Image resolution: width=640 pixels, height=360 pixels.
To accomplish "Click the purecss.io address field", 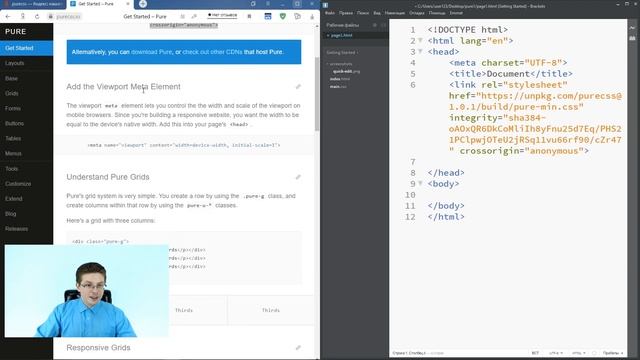I will coord(65,16).
